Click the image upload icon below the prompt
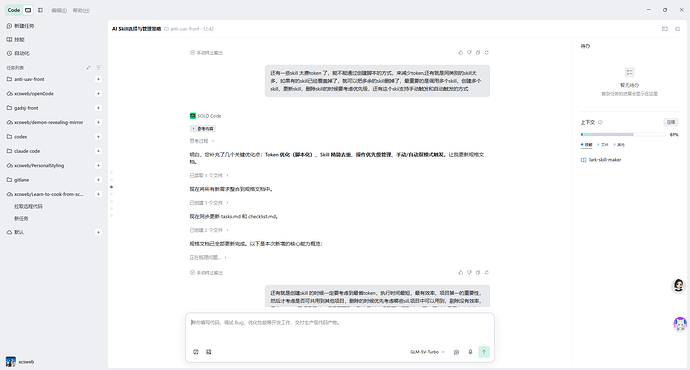Viewport: 690px width, 370px height. pyautogui.click(x=209, y=352)
